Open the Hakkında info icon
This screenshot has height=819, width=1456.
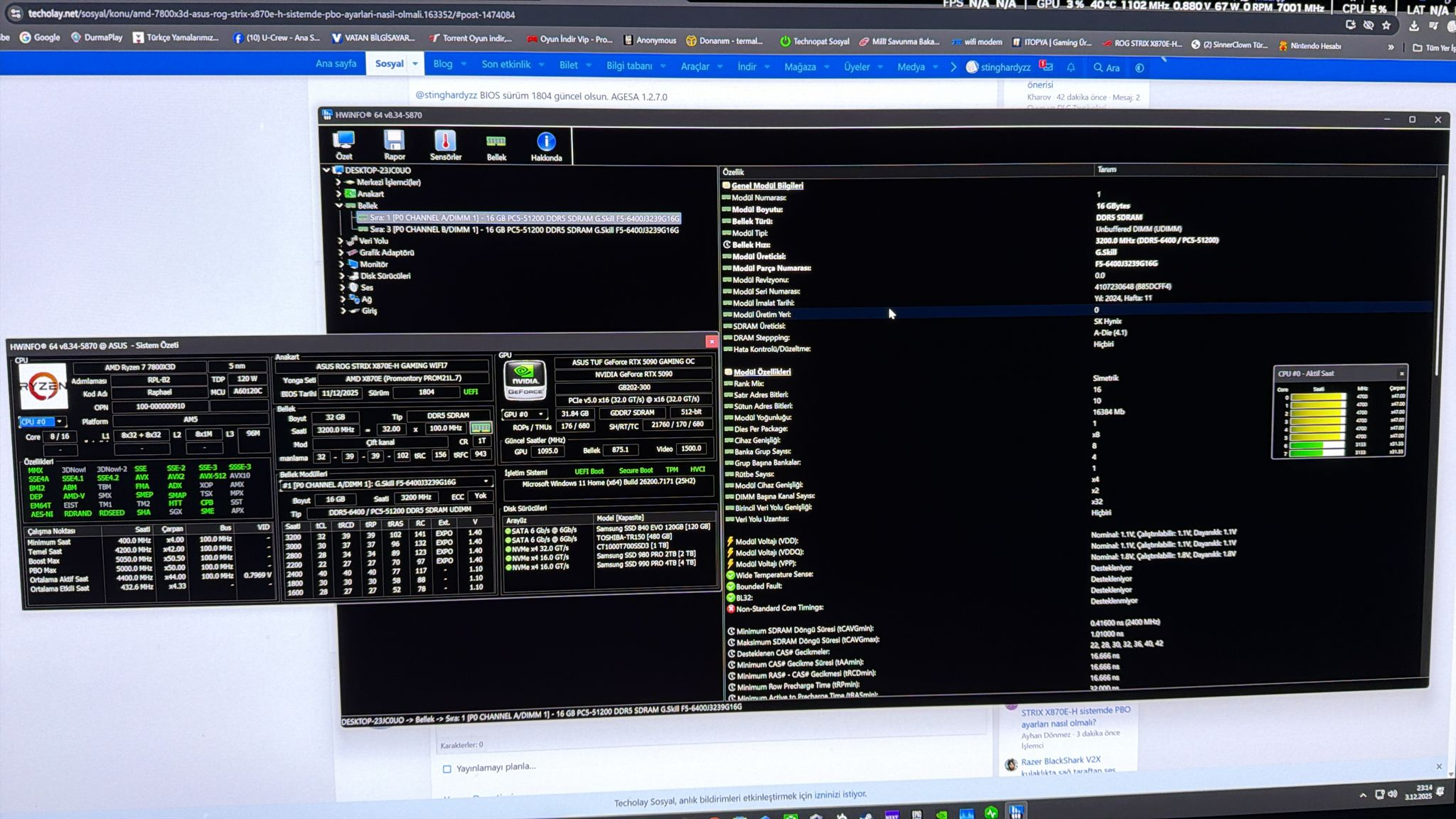(546, 146)
